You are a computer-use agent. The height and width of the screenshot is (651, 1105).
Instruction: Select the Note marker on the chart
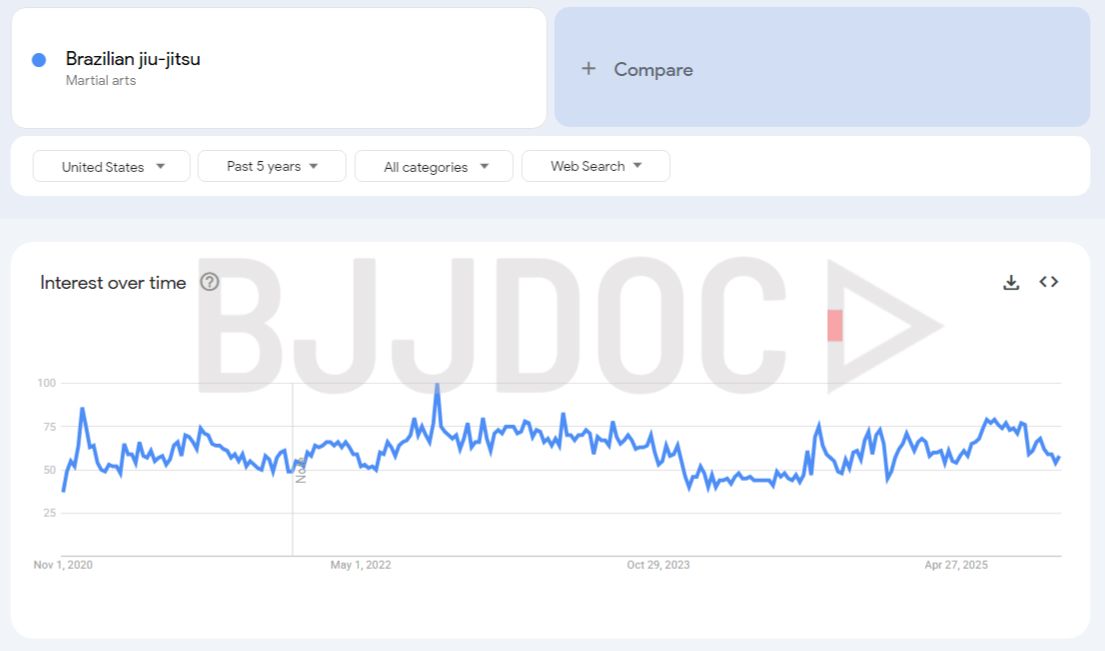pyautogui.click(x=299, y=470)
